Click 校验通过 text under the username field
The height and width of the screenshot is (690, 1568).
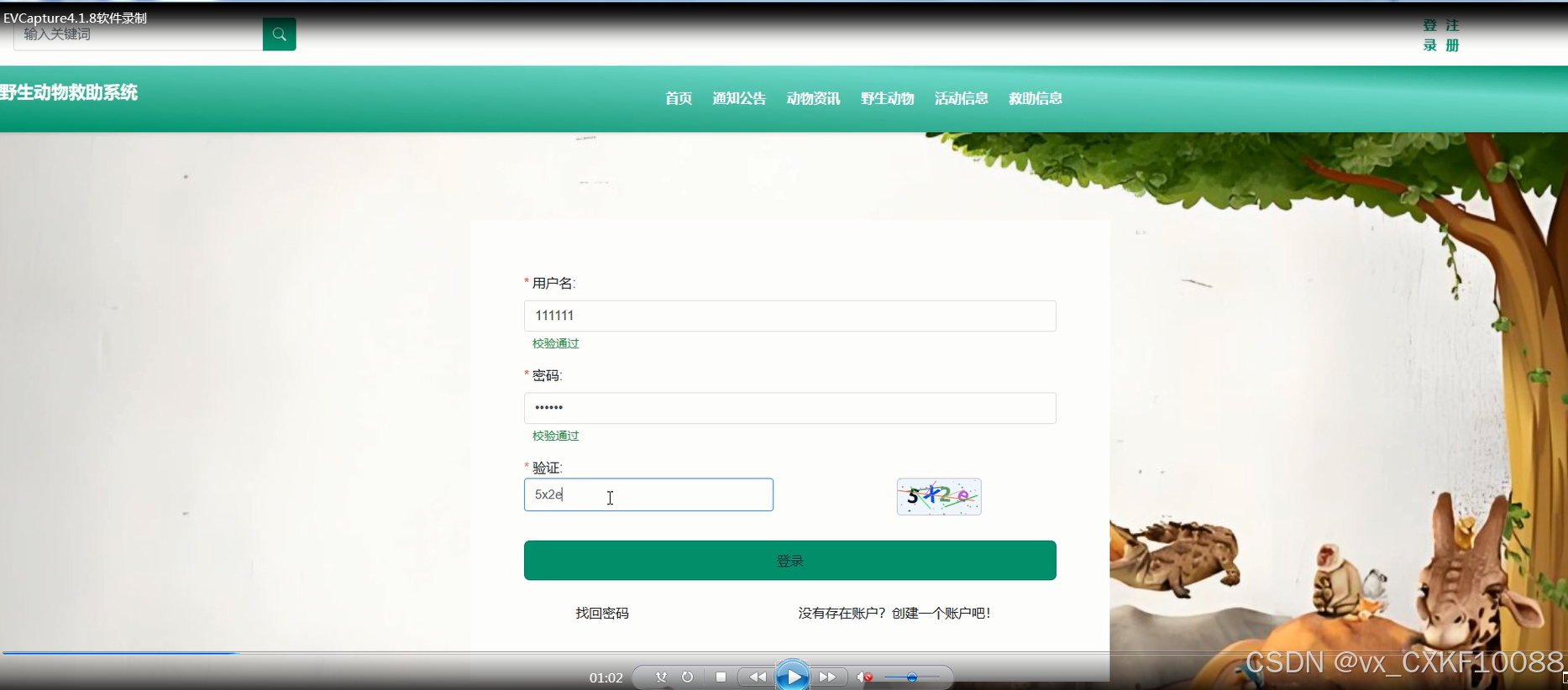[x=555, y=343]
